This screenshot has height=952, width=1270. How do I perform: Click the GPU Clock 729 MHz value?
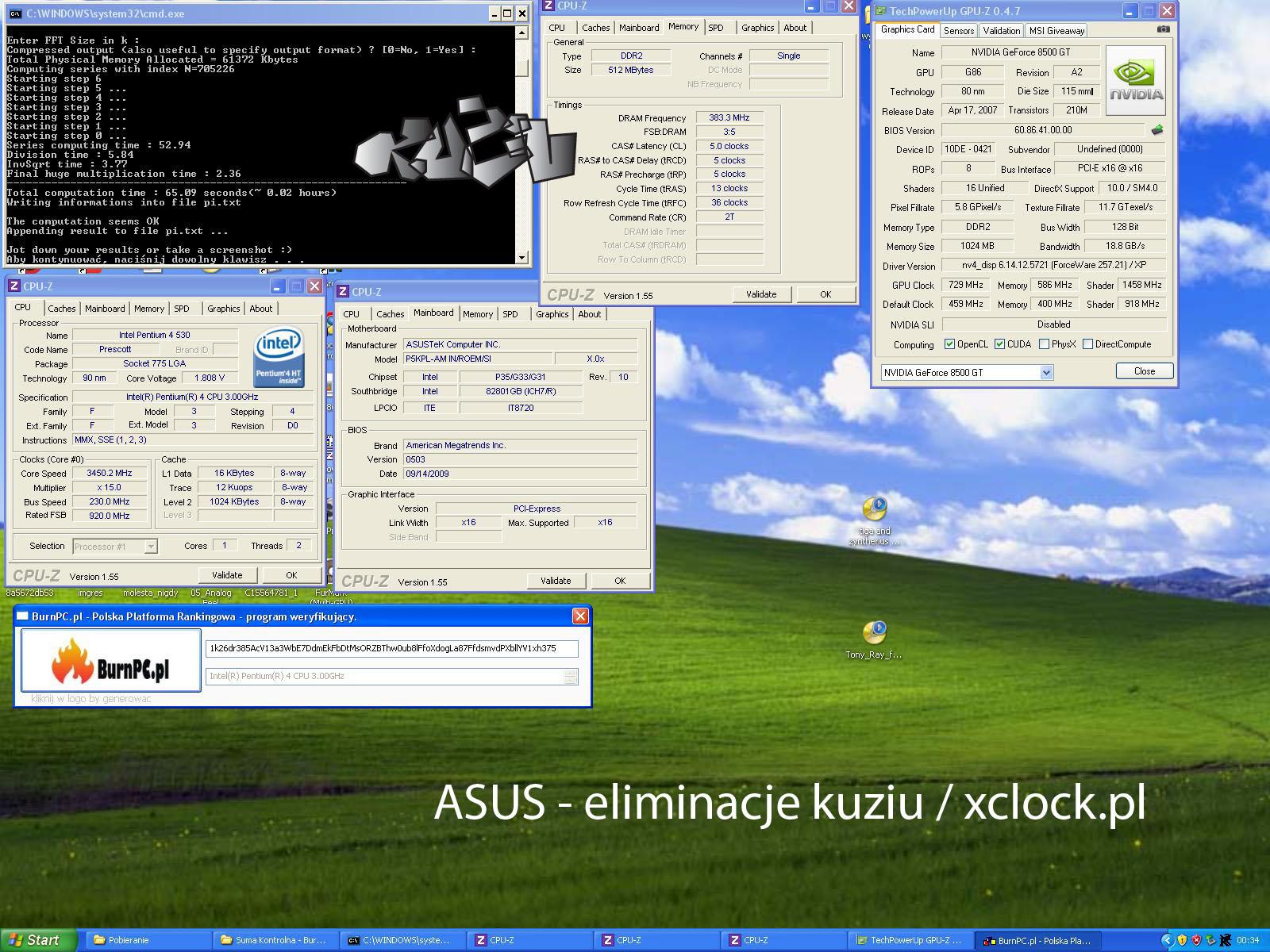click(x=965, y=285)
